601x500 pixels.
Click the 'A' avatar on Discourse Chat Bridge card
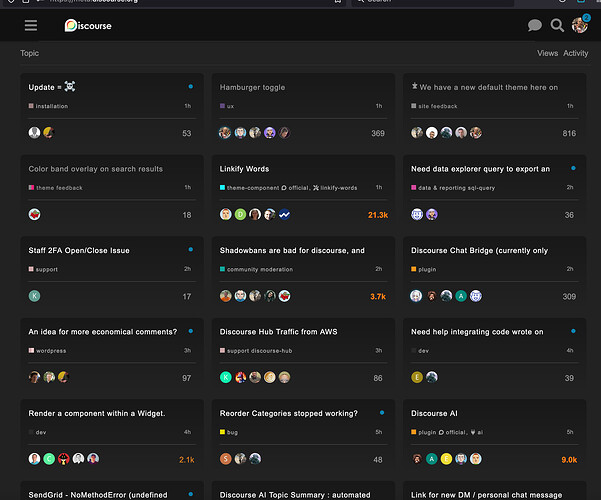(x=461, y=296)
